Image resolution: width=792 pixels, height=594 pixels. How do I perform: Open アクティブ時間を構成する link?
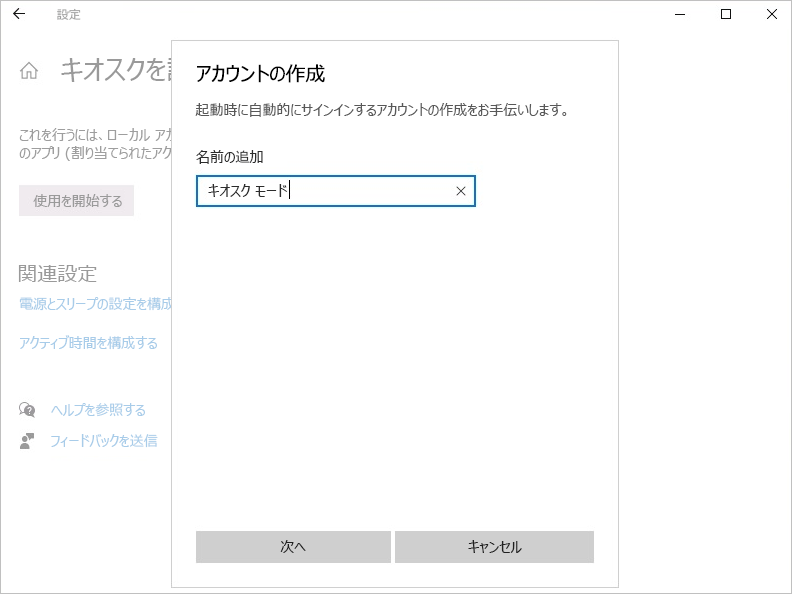(x=88, y=343)
